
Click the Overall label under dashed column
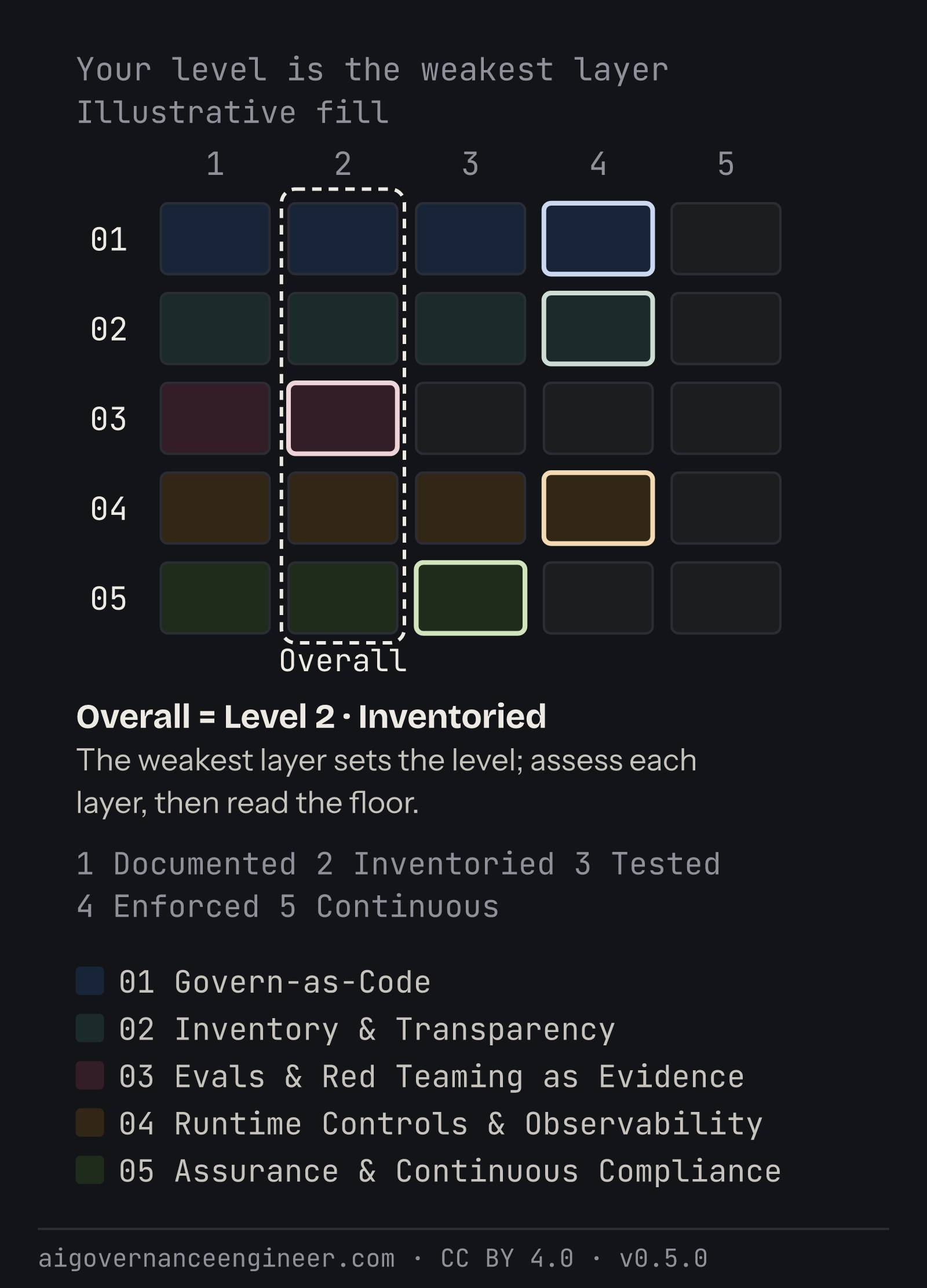[343, 661]
